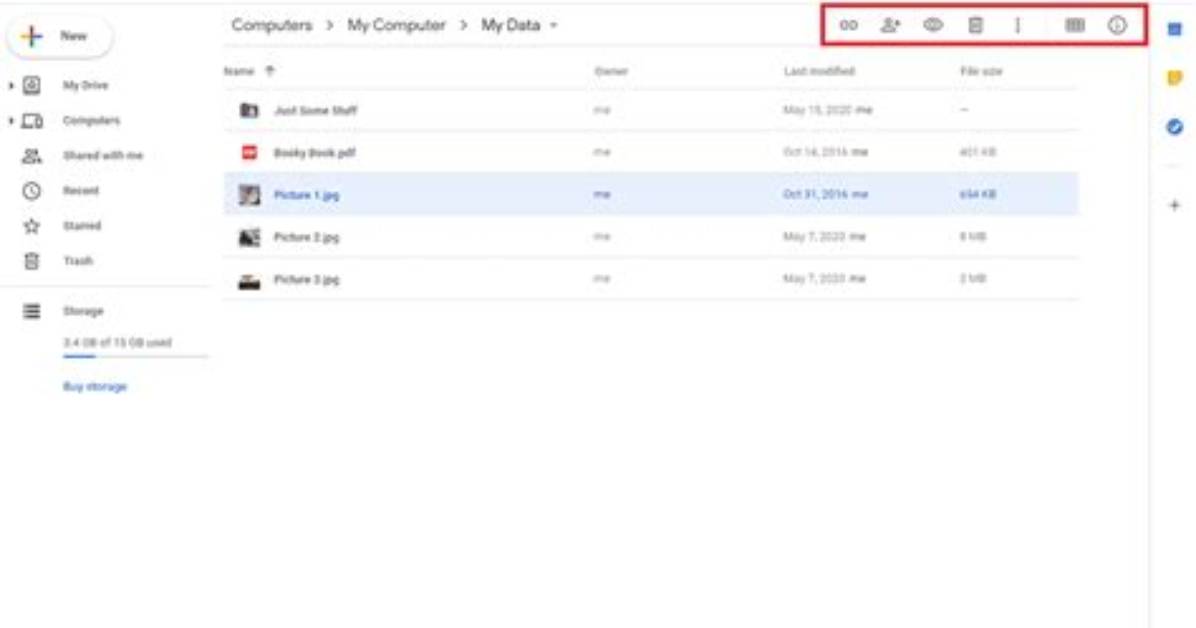Open Tasks in the side panel
Viewport: 1196px width, 628px height.
pos(1175,127)
